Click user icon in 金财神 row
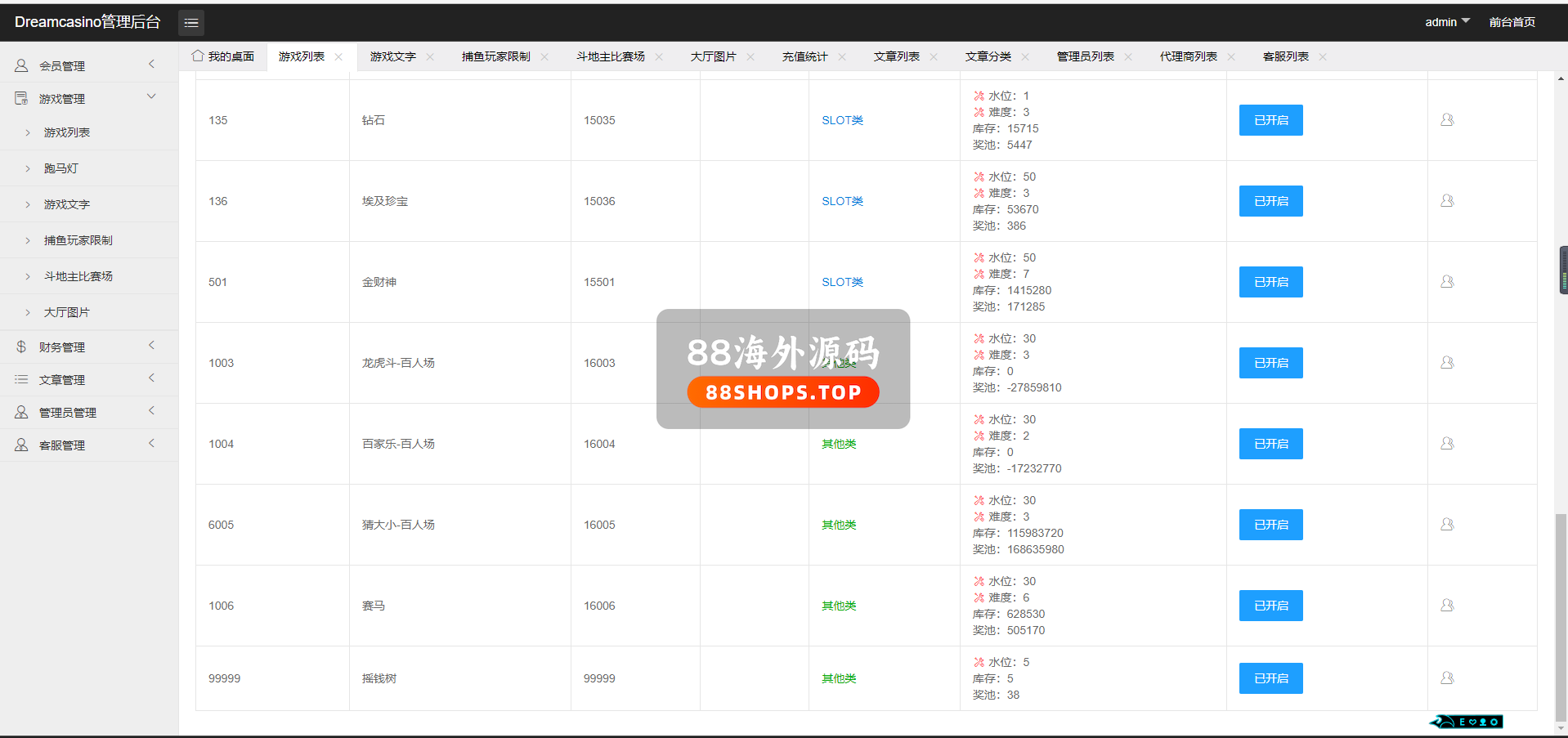 (x=1446, y=282)
